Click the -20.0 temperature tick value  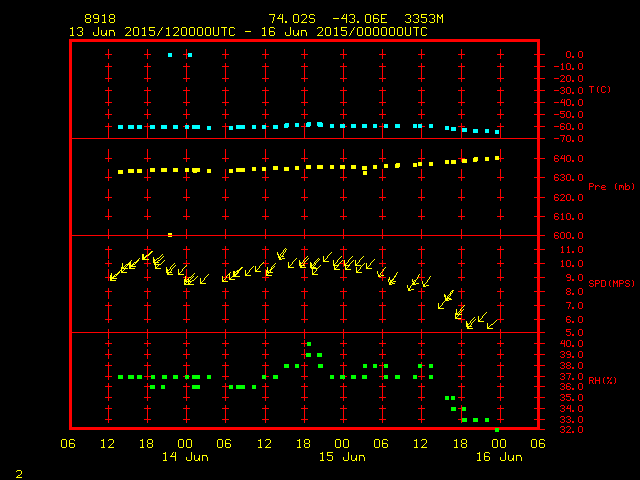tap(569, 78)
